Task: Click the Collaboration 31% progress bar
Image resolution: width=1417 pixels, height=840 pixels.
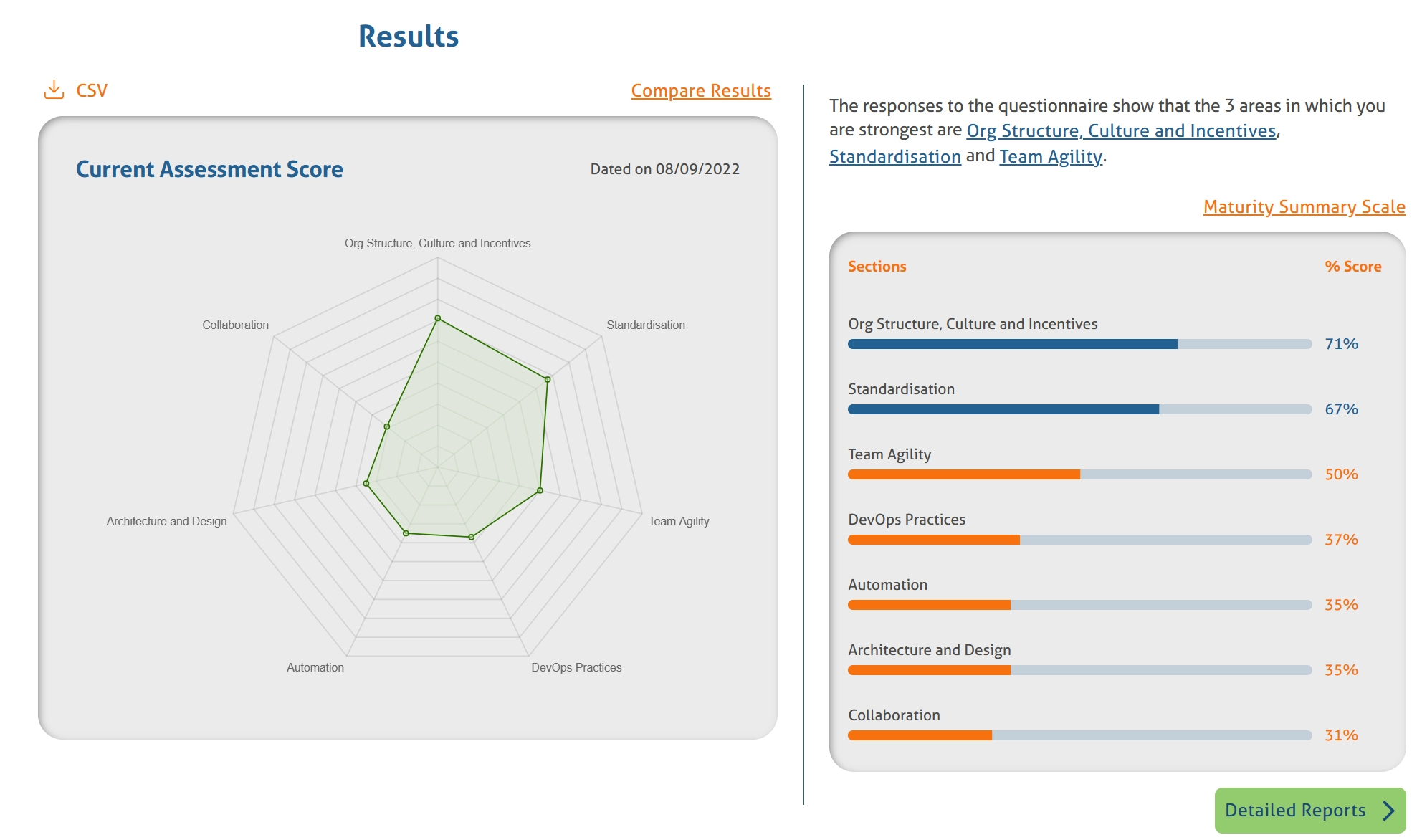Action: pos(1079,735)
